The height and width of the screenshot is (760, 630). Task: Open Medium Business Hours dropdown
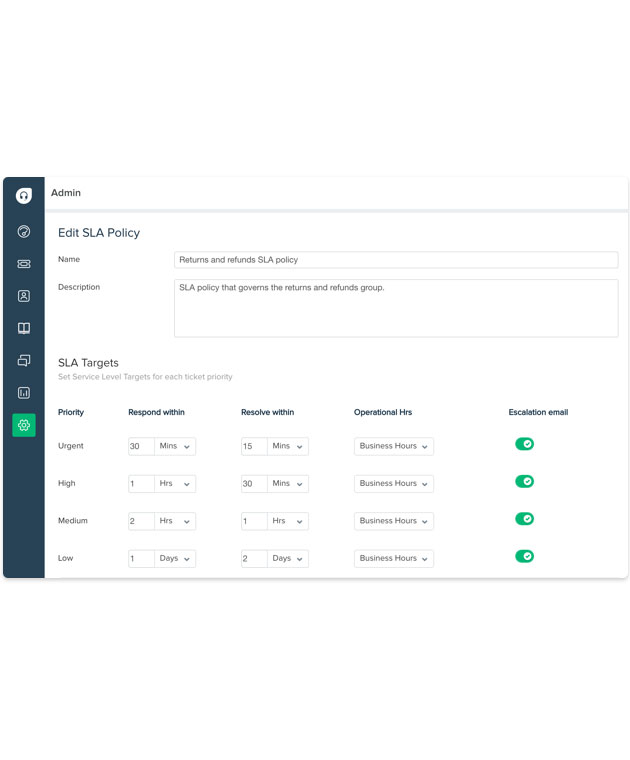(394, 521)
